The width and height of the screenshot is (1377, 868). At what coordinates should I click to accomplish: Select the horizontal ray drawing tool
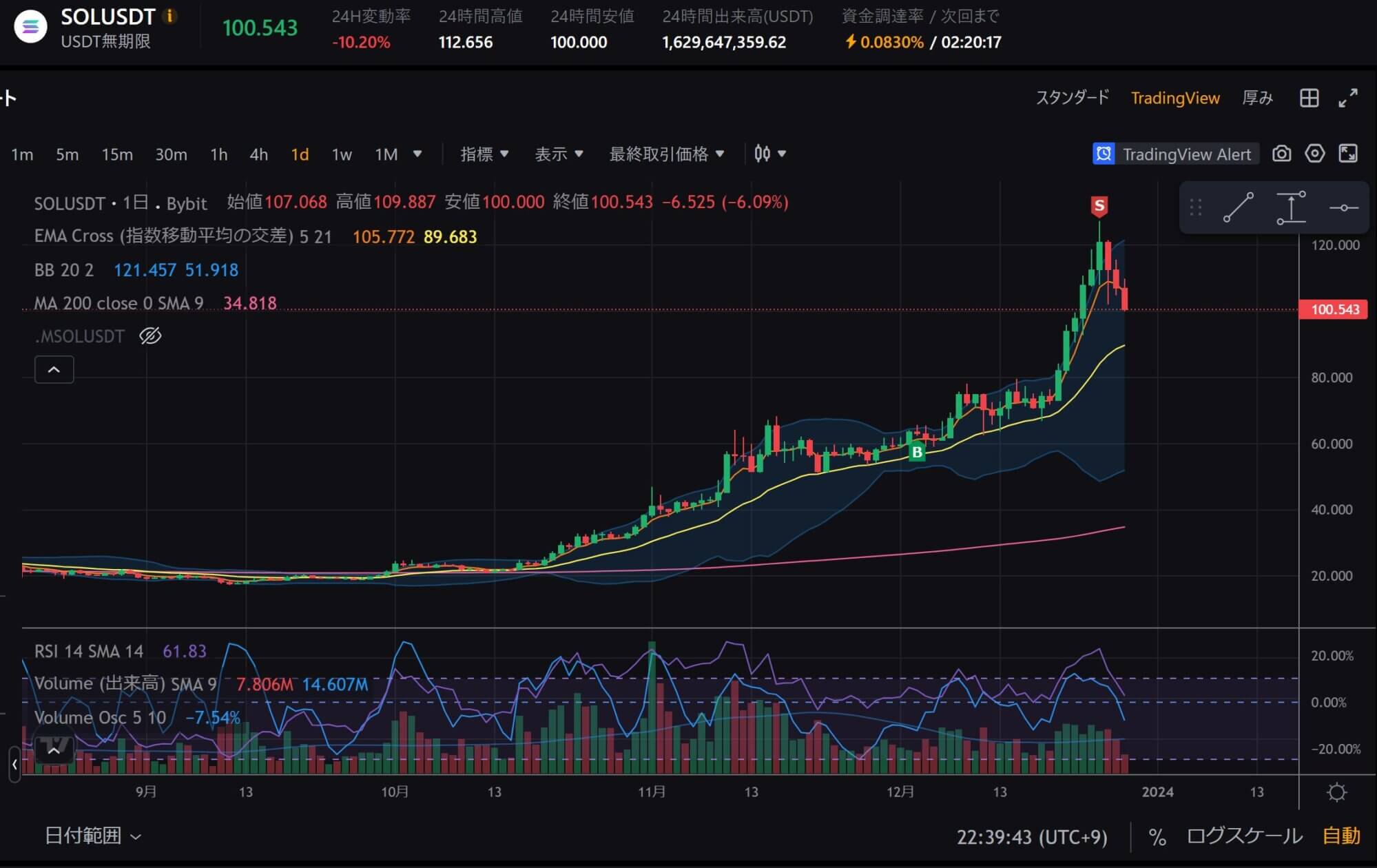(1344, 207)
